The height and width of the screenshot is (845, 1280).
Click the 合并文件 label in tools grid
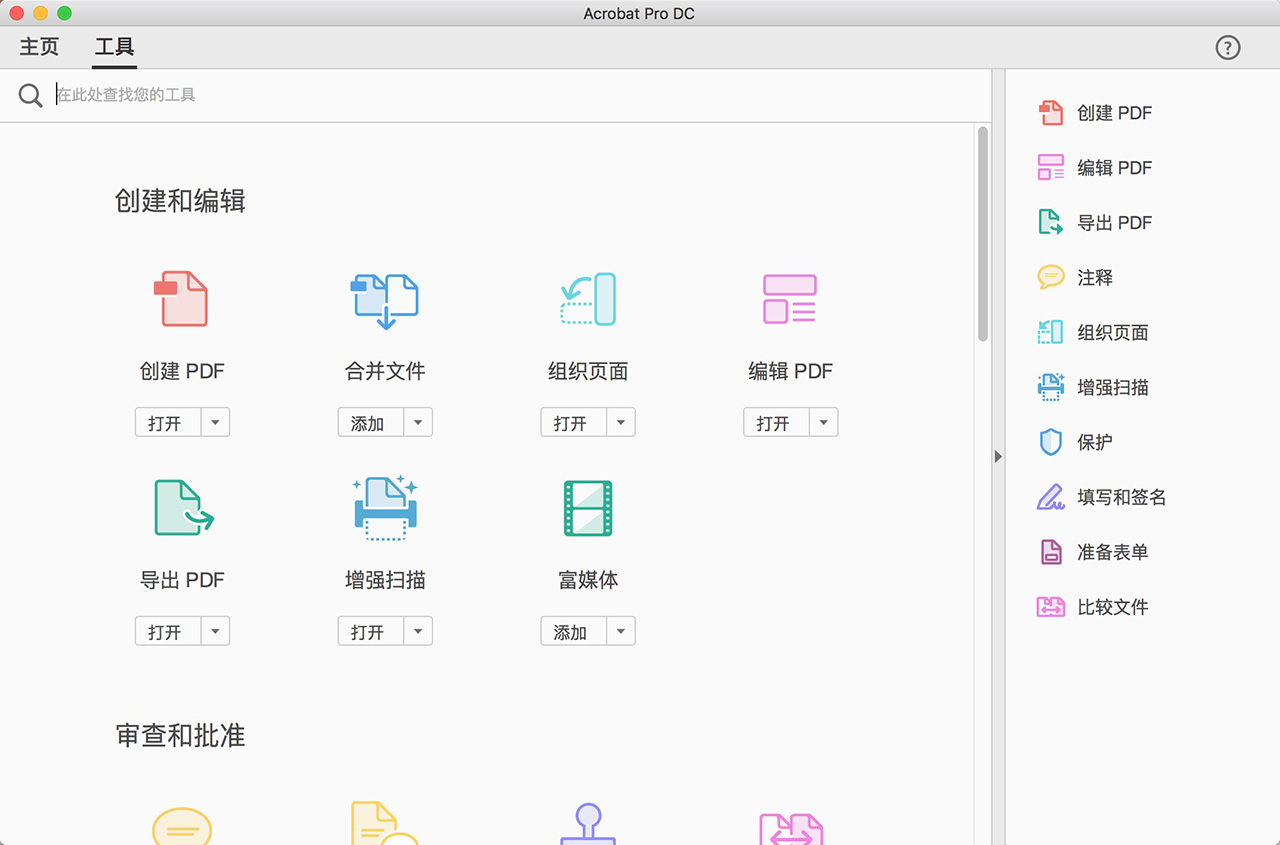tap(385, 371)
